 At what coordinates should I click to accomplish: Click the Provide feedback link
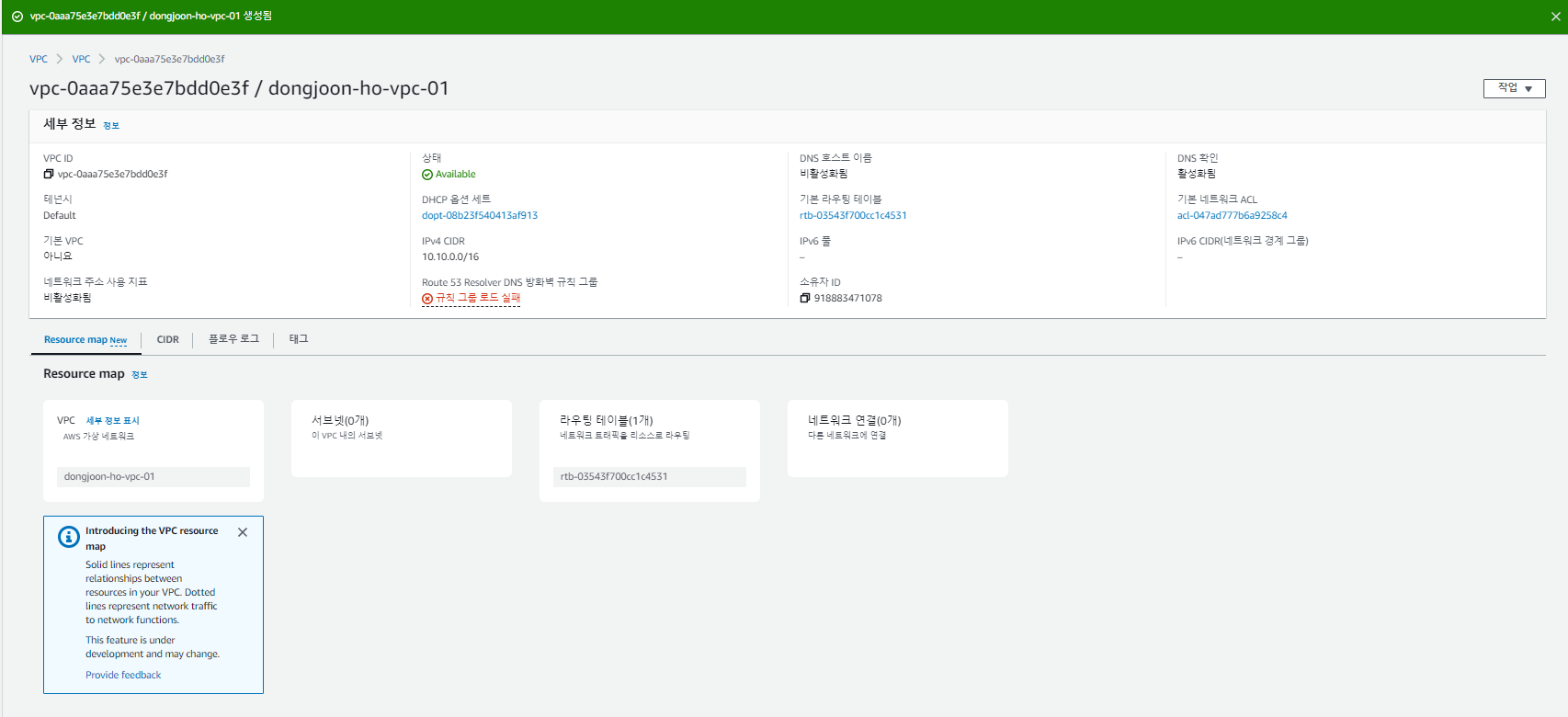pyautogui.click(x=123, y=675)
